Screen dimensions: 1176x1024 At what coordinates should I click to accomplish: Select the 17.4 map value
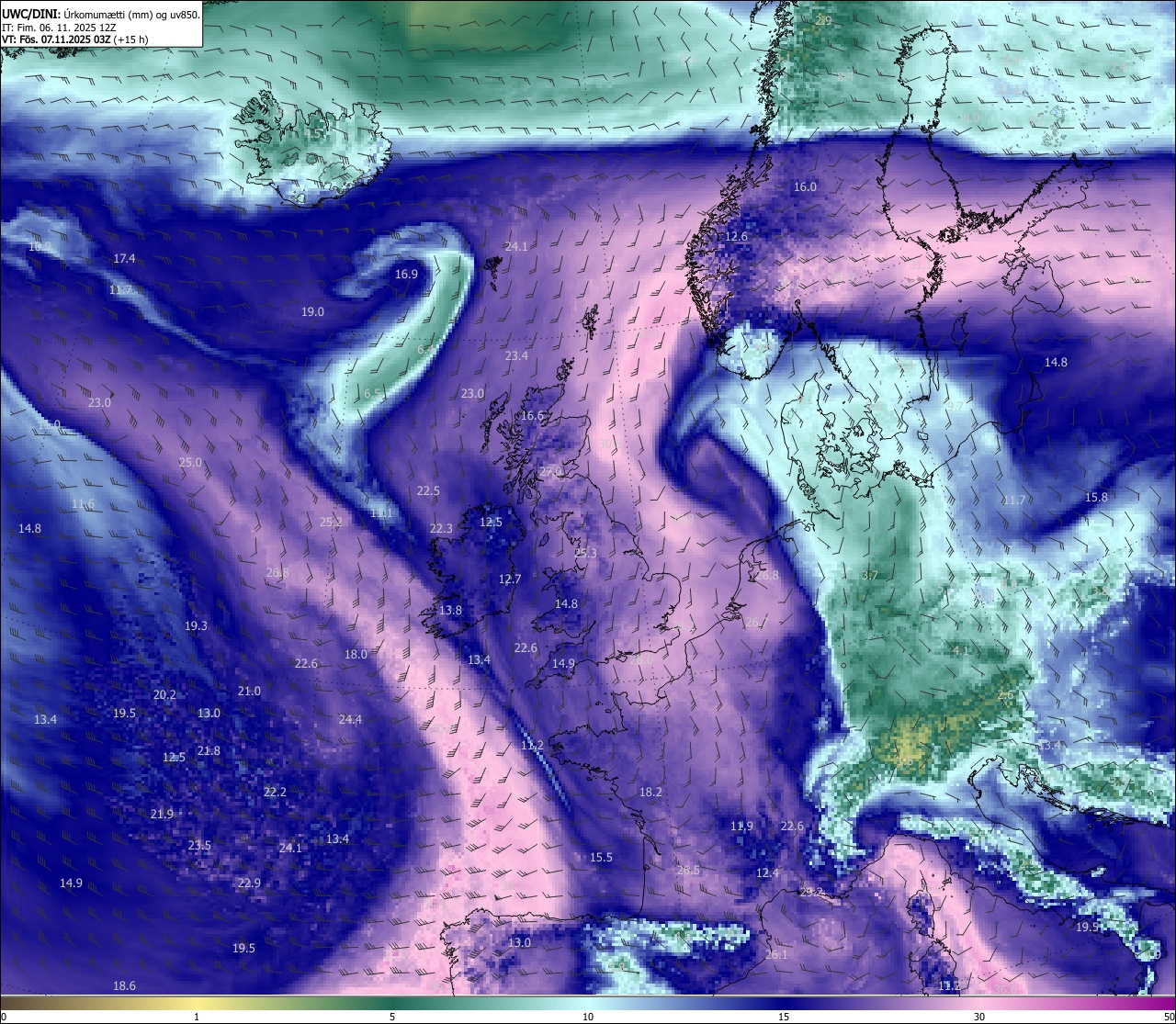[124, 258]
